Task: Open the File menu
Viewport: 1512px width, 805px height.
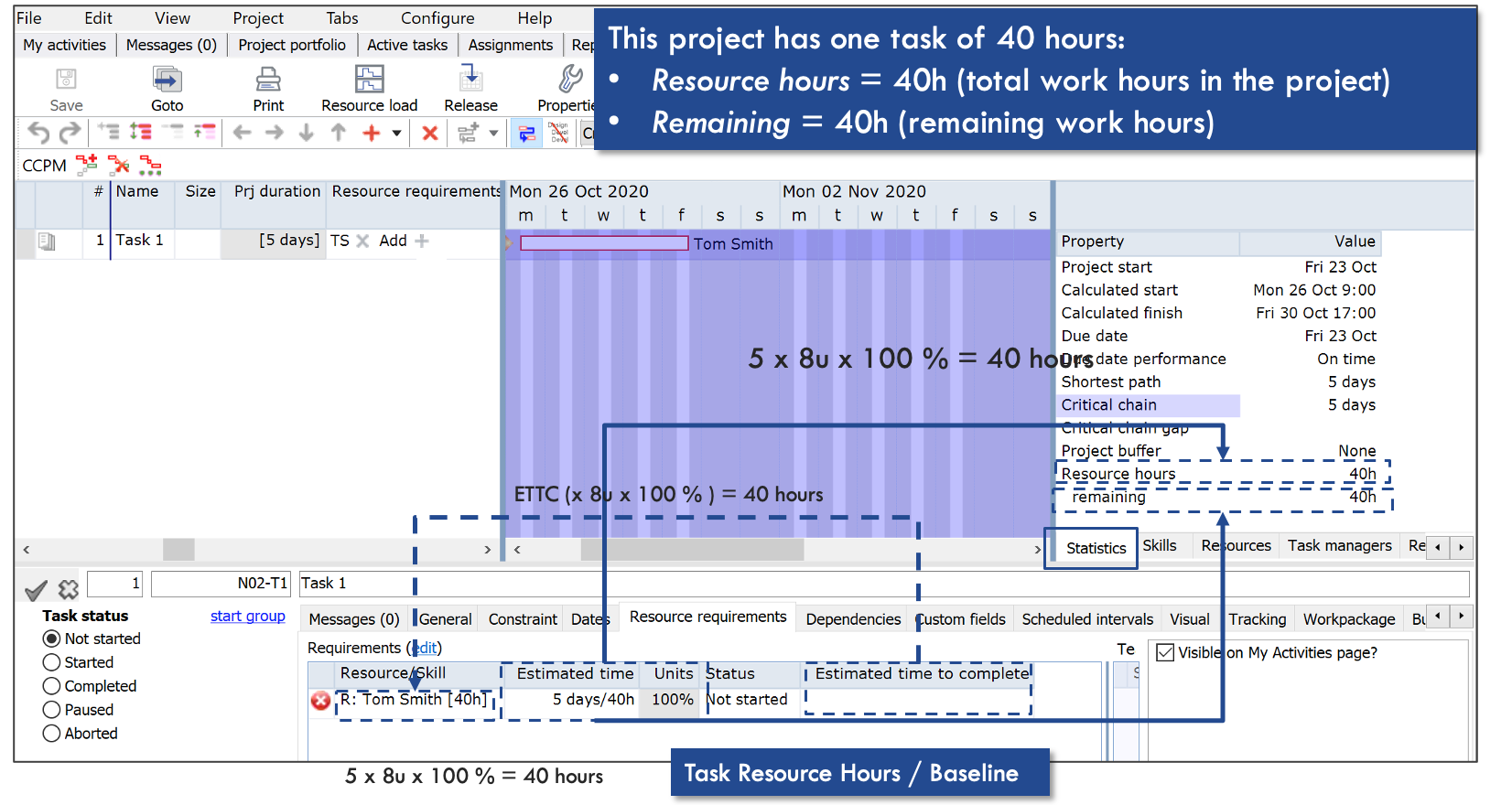Action: click(28, 18)
